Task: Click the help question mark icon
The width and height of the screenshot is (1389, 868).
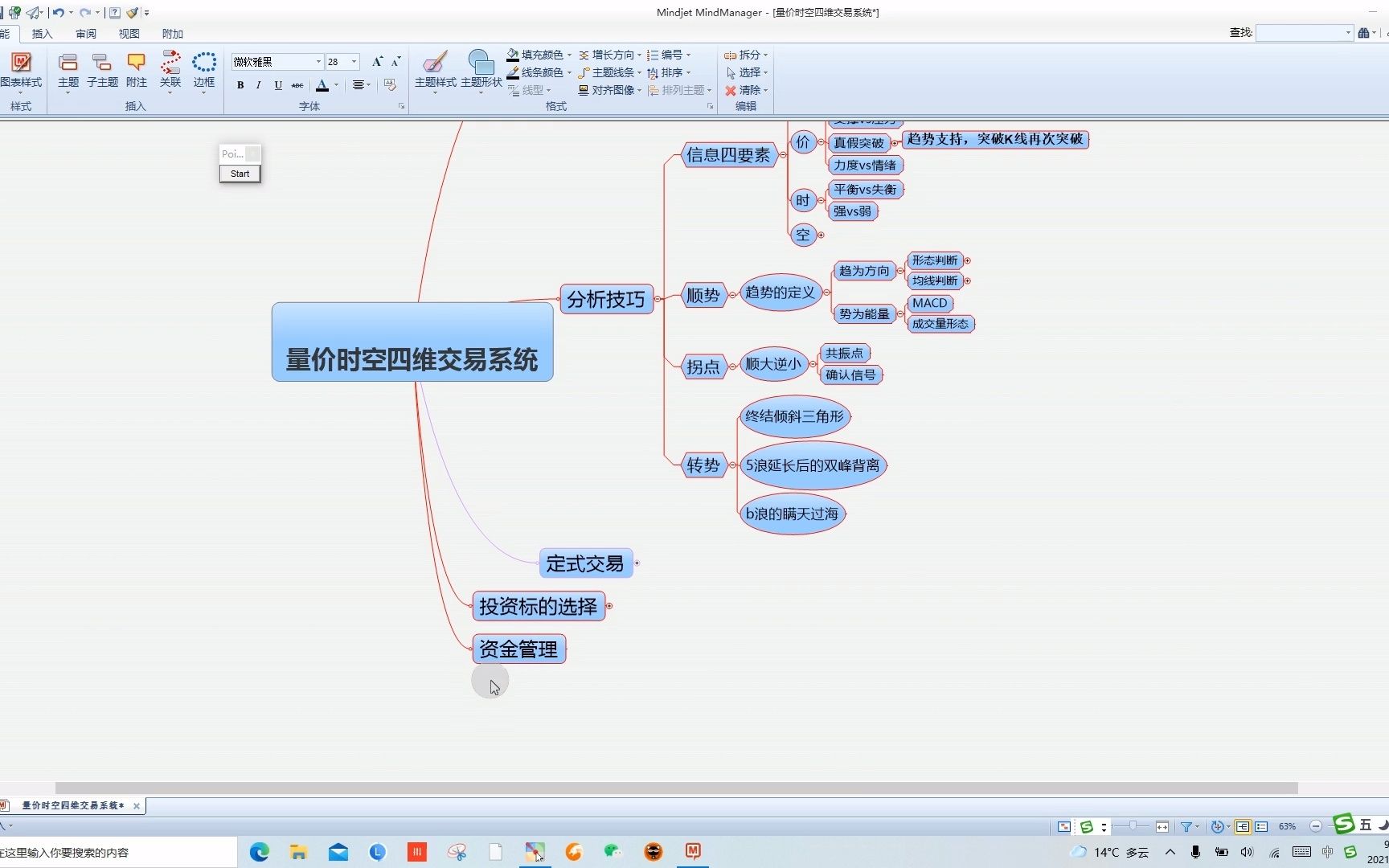Action: pos(115,12)
